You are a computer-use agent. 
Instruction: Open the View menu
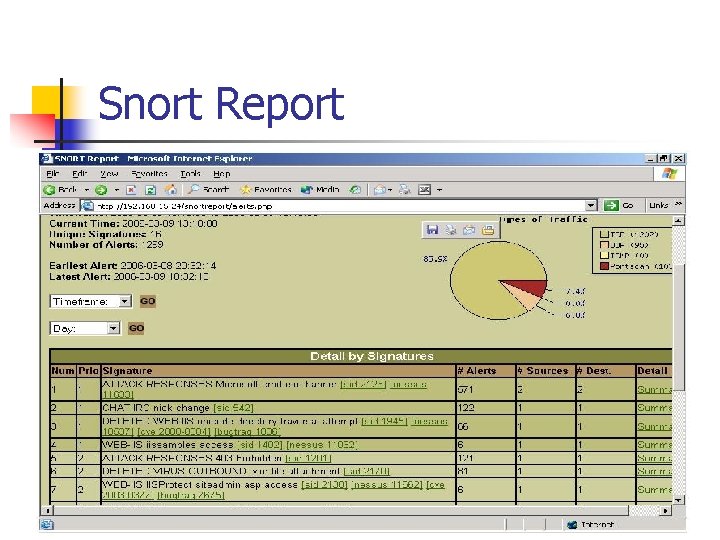click(x=109, y=174)
